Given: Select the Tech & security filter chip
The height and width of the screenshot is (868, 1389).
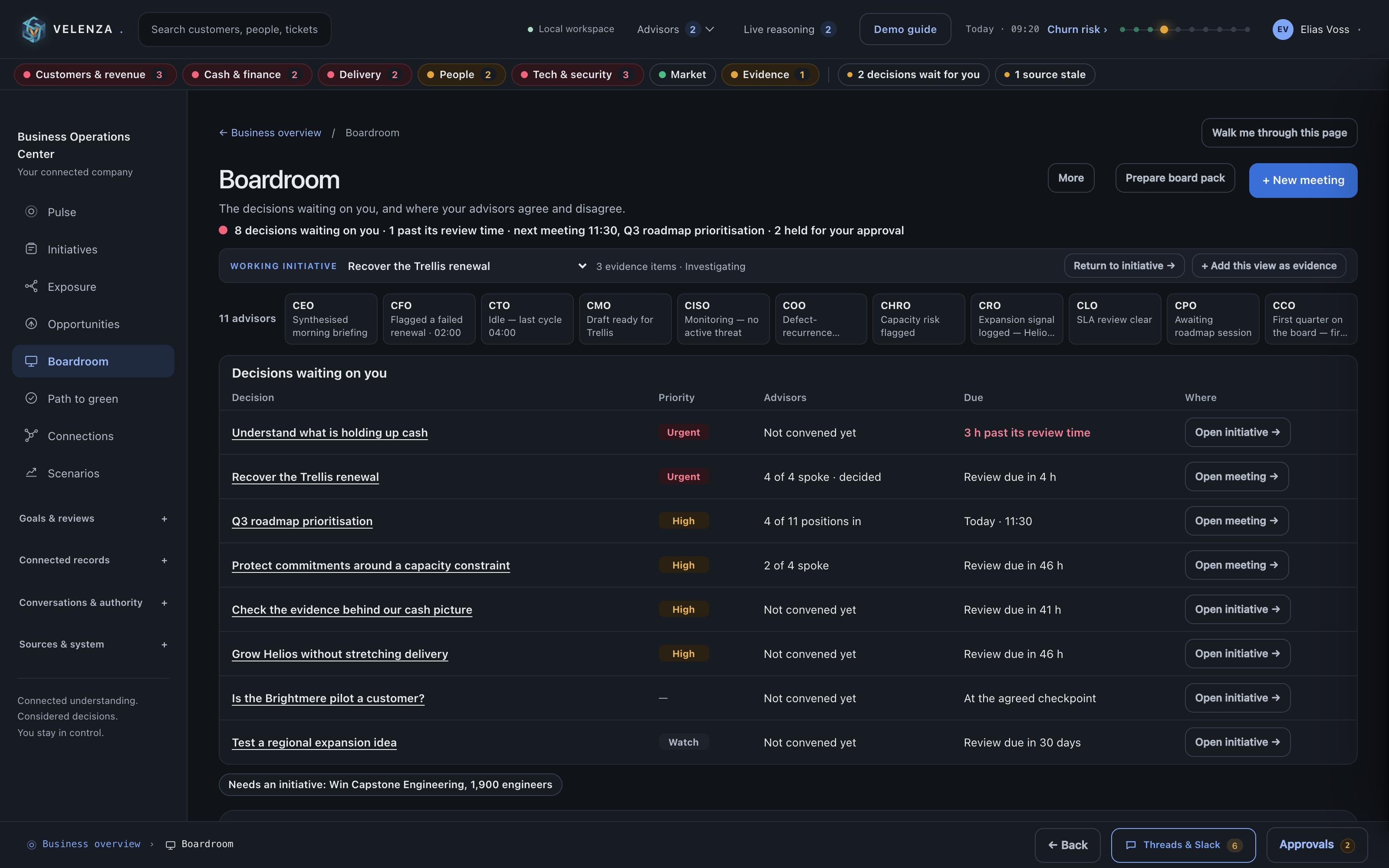Looking at the screenshot, I should [577, 75].
